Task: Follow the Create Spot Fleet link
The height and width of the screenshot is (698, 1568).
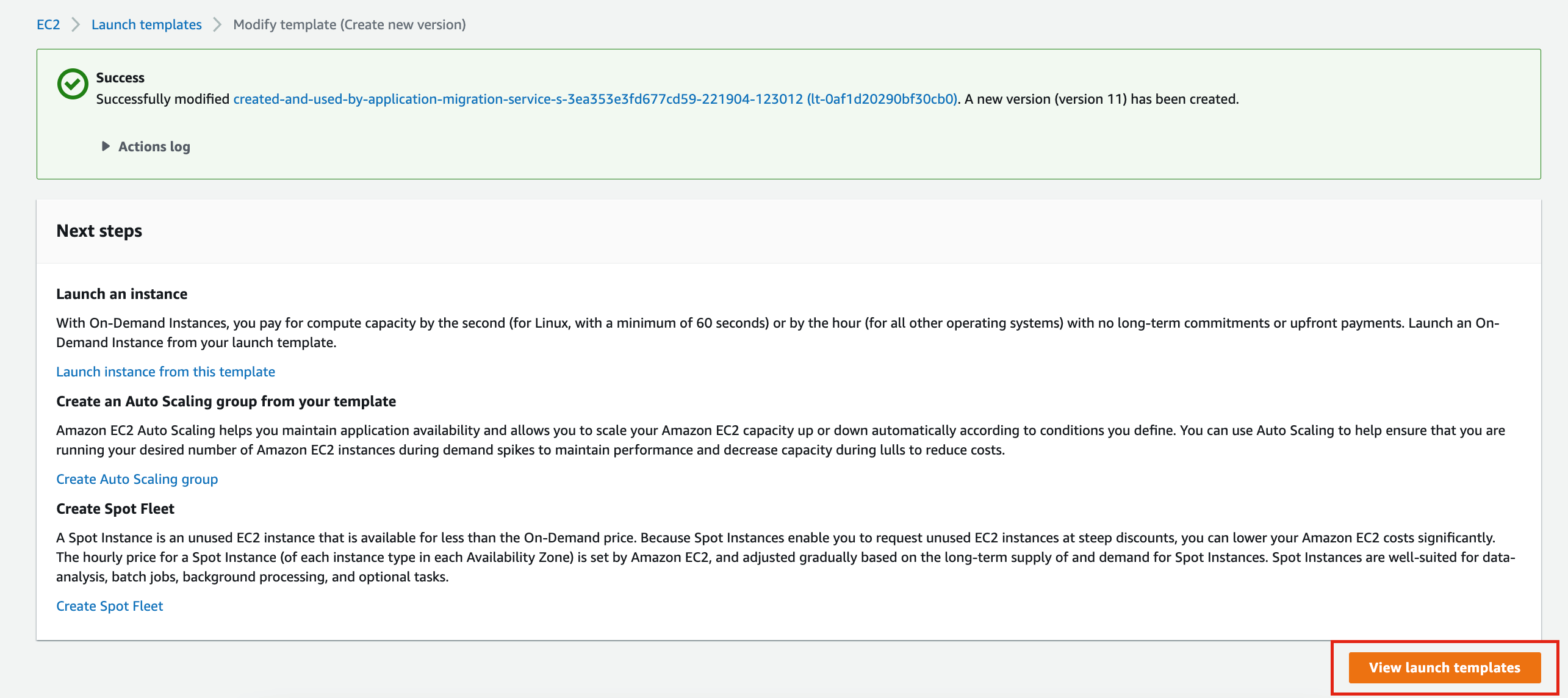Action: pos(110,606)
